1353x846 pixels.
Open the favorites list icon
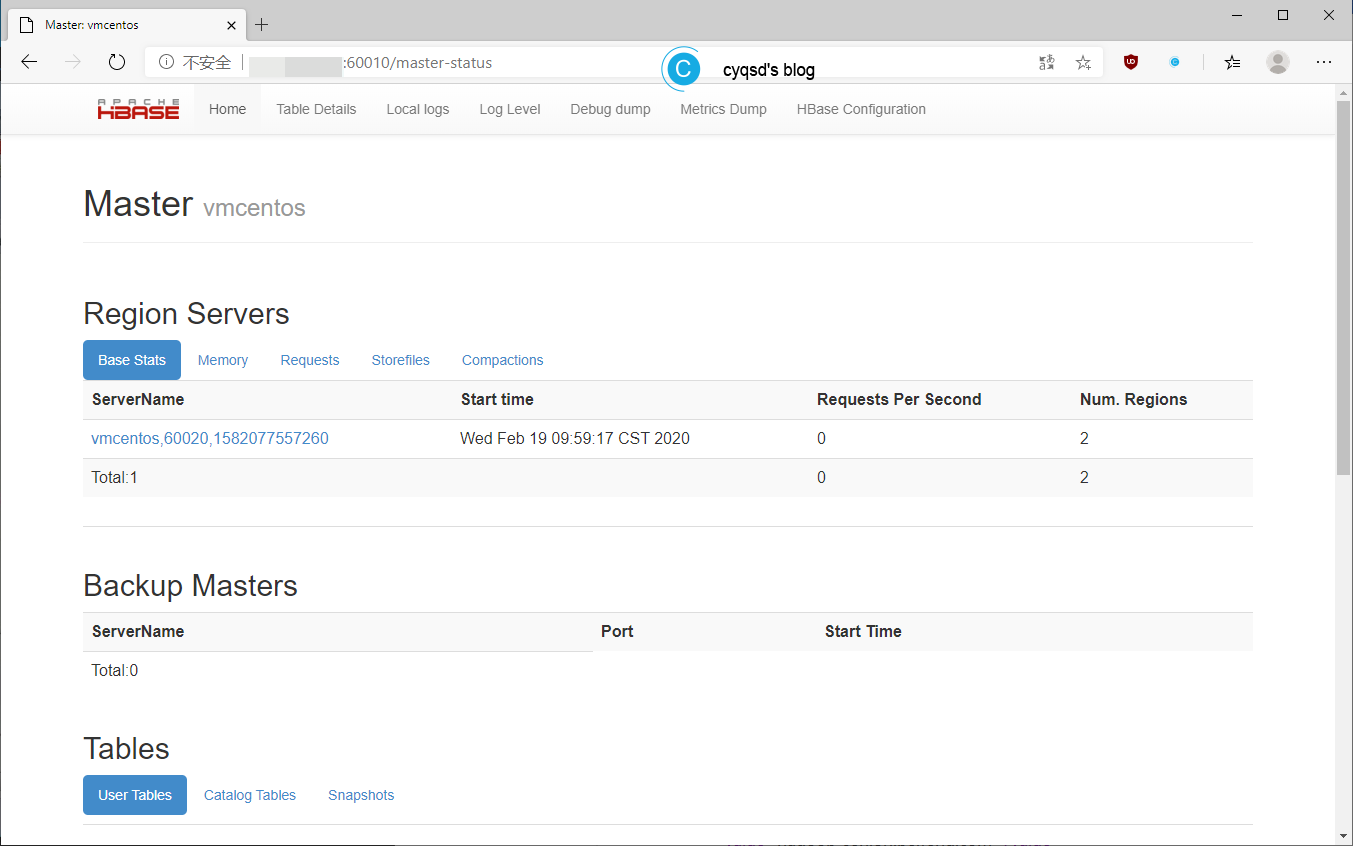click(1233, 62)
